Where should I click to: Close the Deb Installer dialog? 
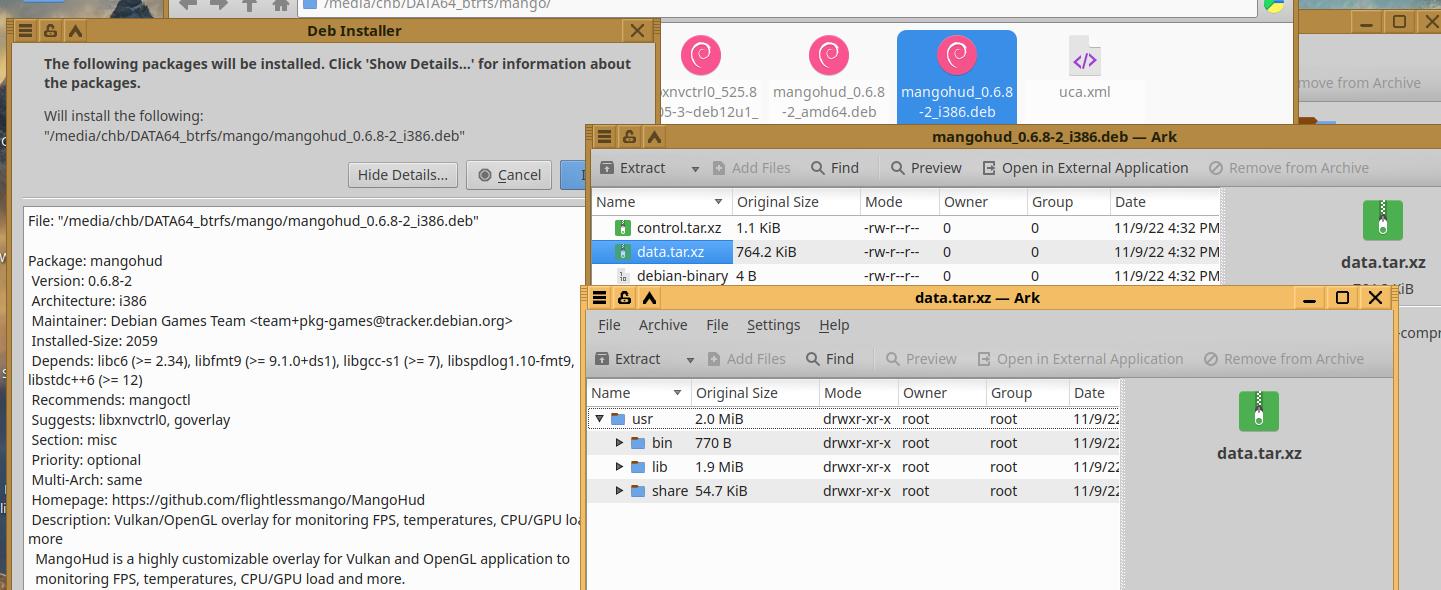click(637, 31)
